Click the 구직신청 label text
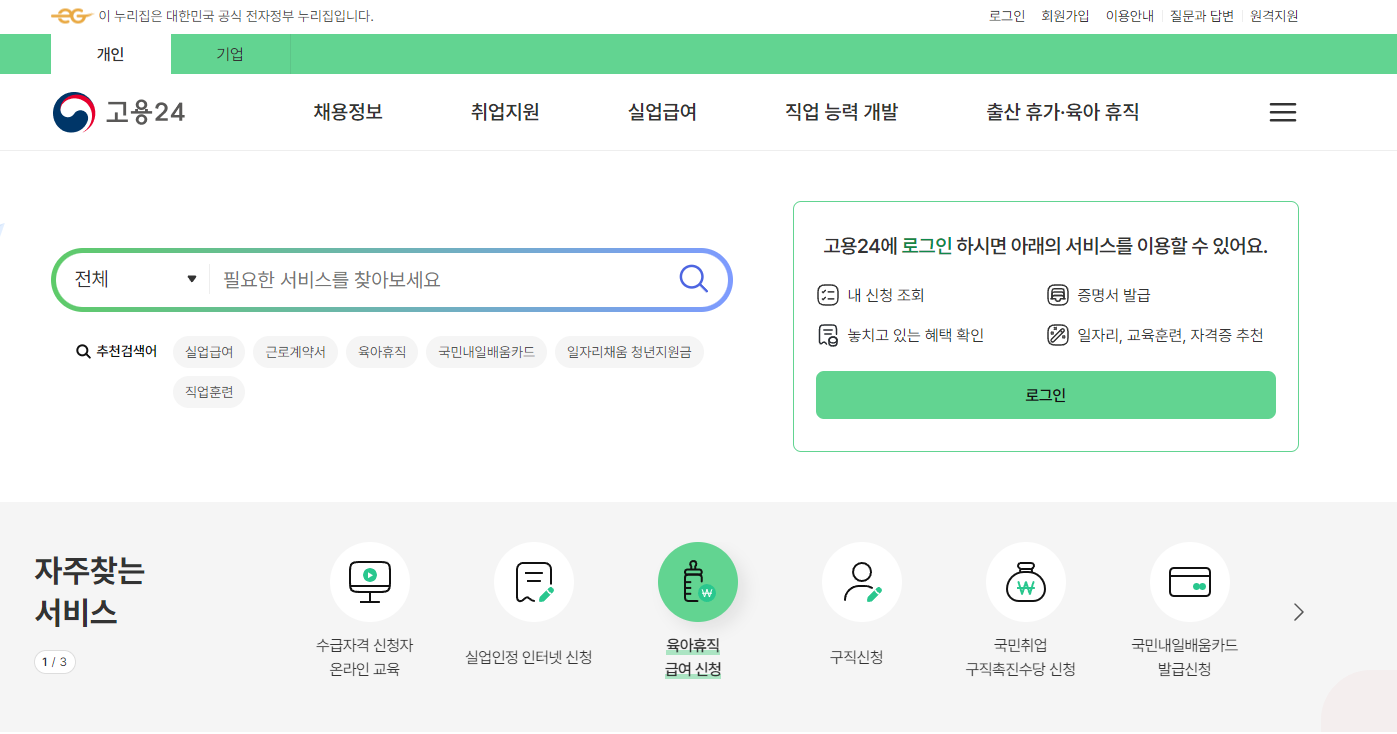This screenshot has height=734, width=1397. click(x=856, y=657)
